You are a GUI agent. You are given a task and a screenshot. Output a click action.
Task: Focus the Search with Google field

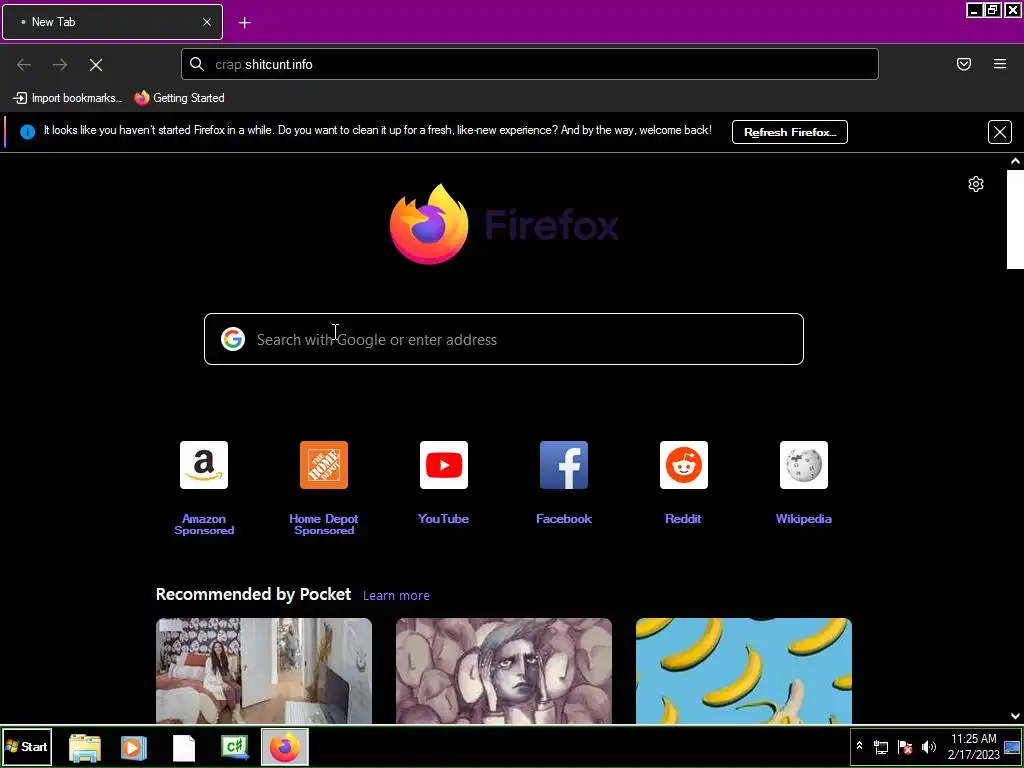[504, 339]
